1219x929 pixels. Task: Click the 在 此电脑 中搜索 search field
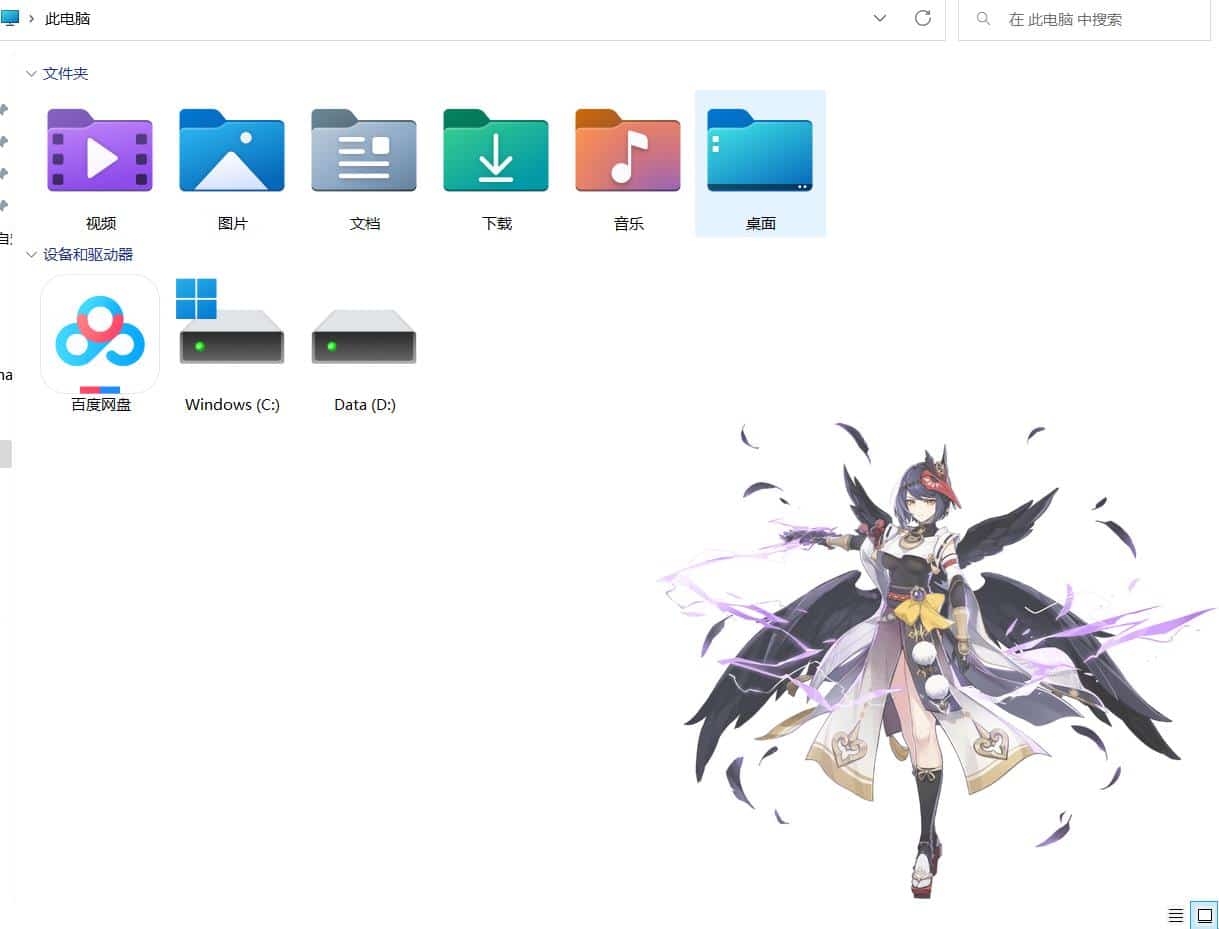point(1084,19)
